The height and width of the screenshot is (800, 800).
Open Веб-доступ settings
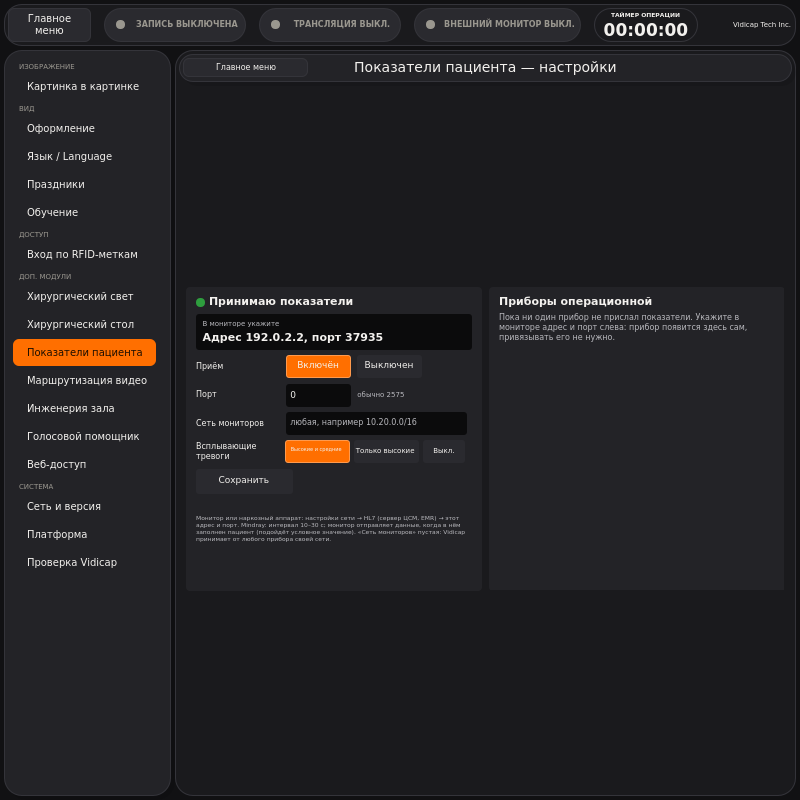[x=85, y=464]
